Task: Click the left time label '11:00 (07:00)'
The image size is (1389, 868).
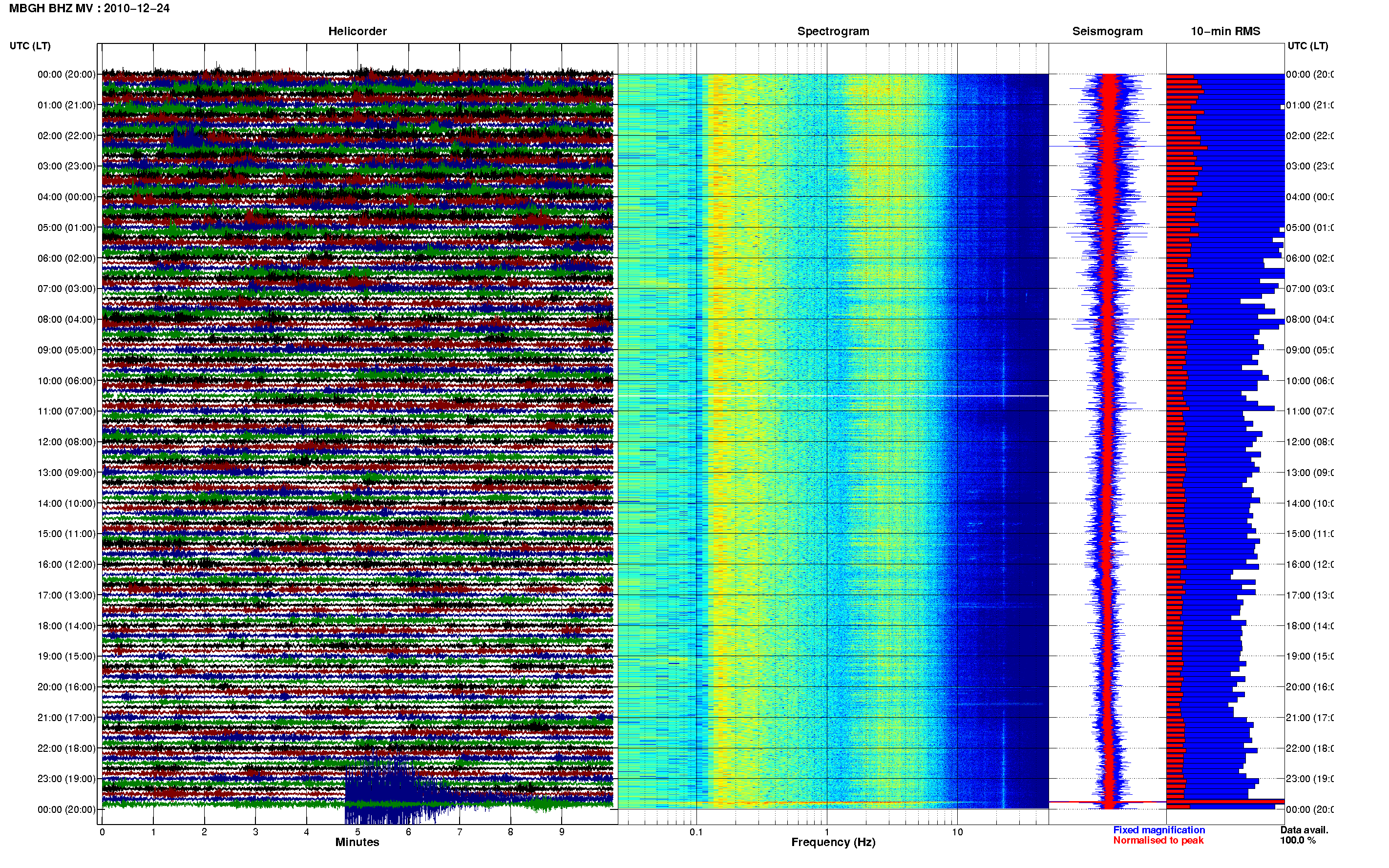Action: 66,411
